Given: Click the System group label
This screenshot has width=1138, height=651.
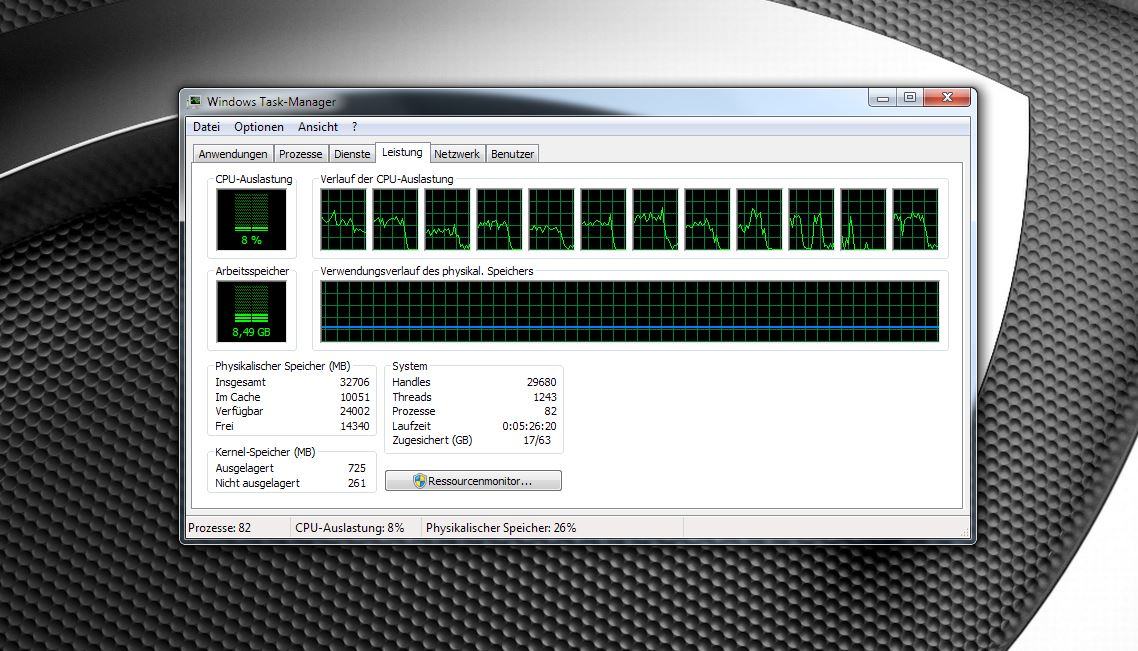Looking at the screenshot, I should pos(409,367).
